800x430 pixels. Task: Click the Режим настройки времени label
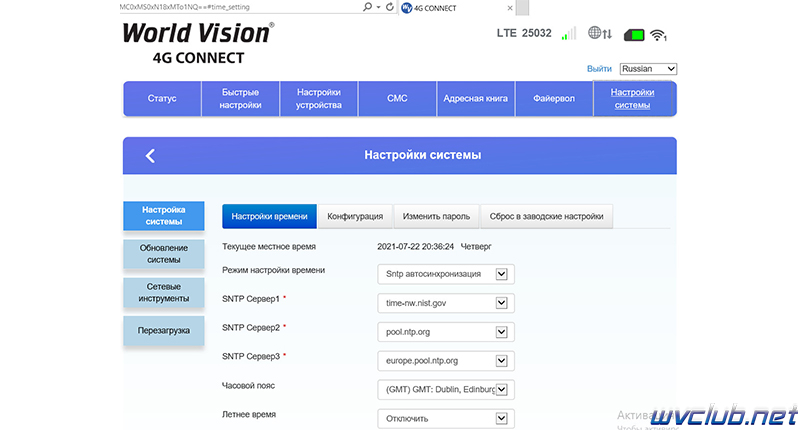click(x=273, y=270)
